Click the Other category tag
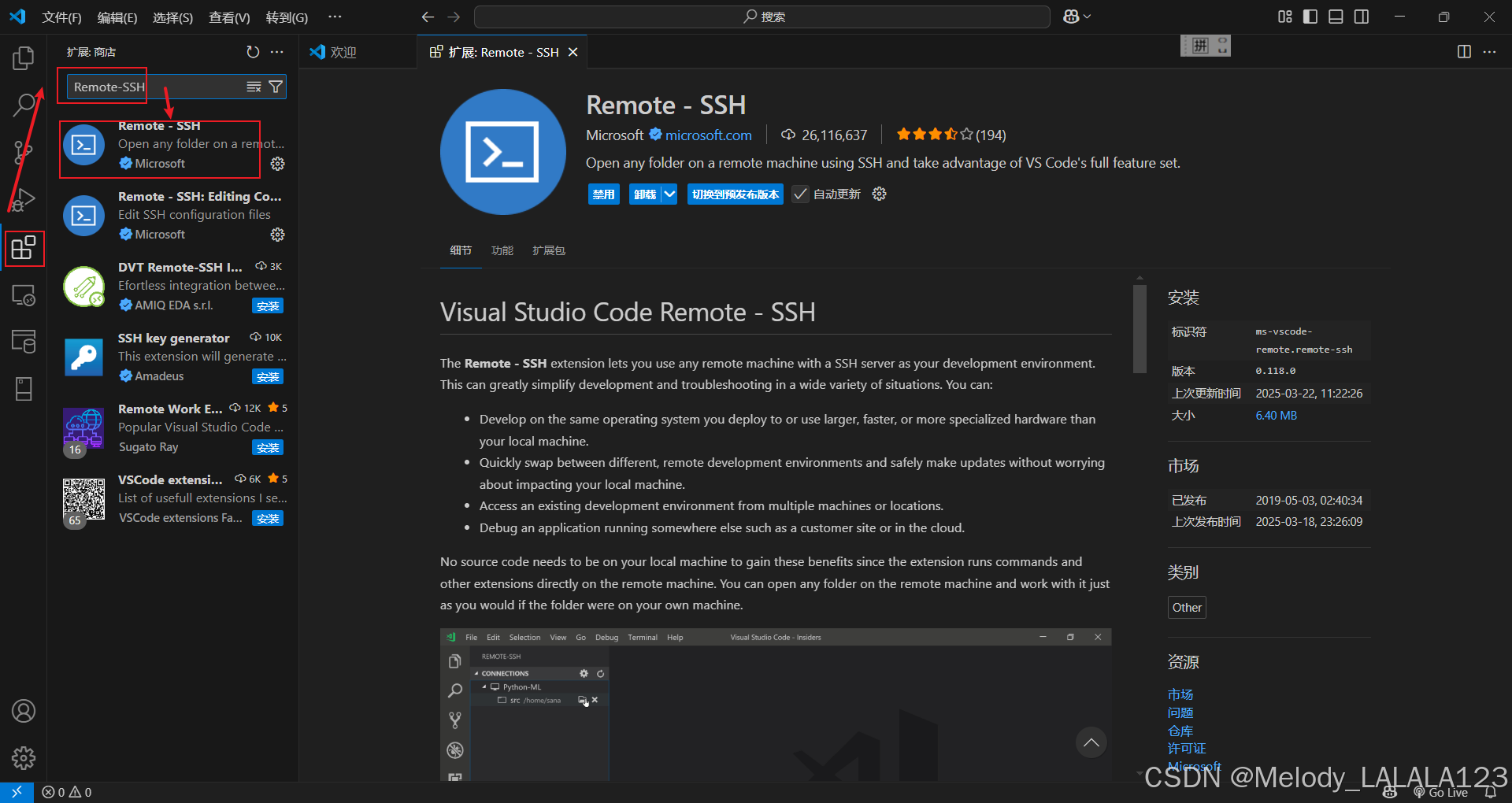This screenshot has height=803, width=1512. point(1187,607)
